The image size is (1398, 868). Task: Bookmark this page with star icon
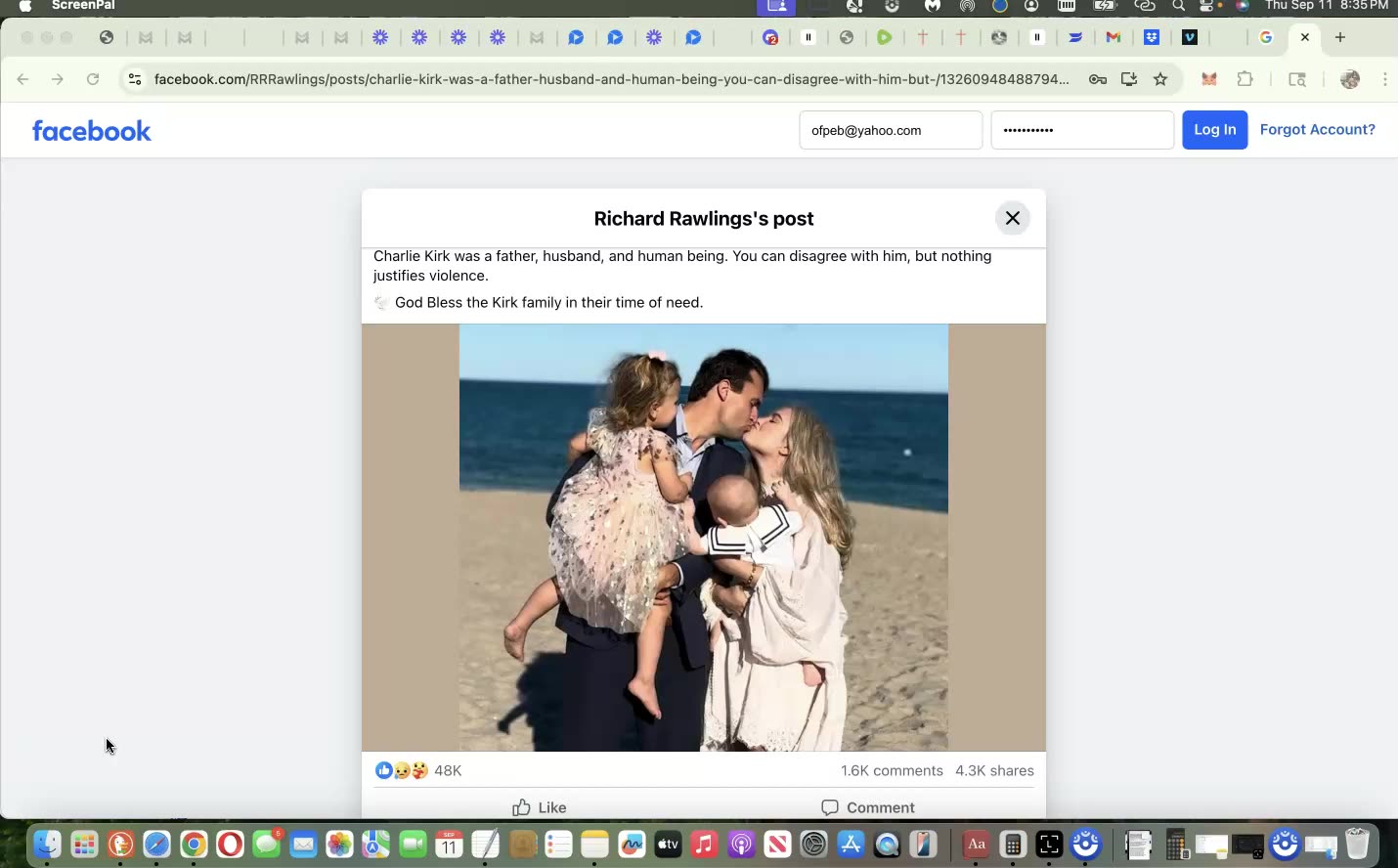[x=1160, y=79]
